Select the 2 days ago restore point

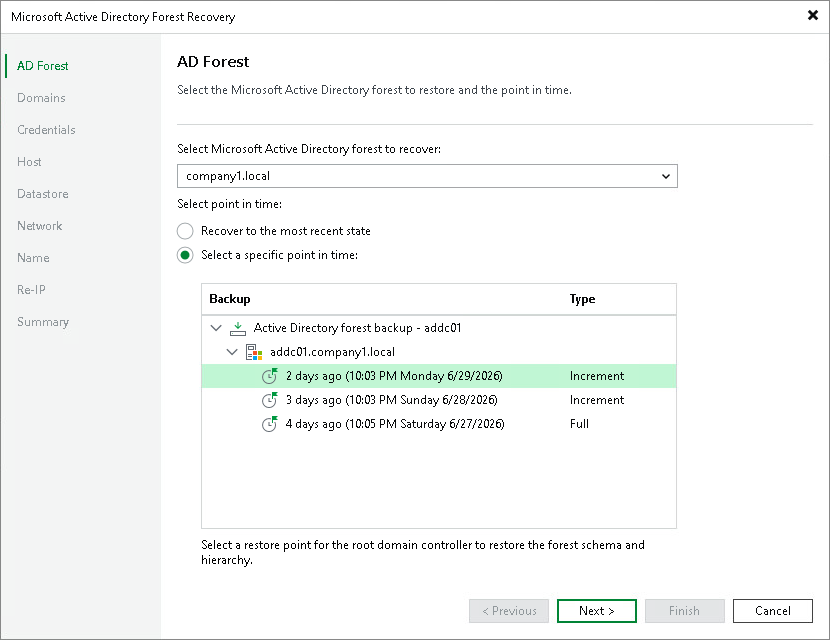tap(439, 376)
